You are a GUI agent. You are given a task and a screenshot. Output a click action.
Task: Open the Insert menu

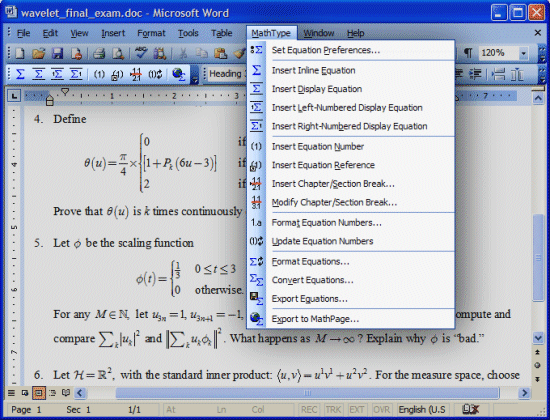click(113, 33)
